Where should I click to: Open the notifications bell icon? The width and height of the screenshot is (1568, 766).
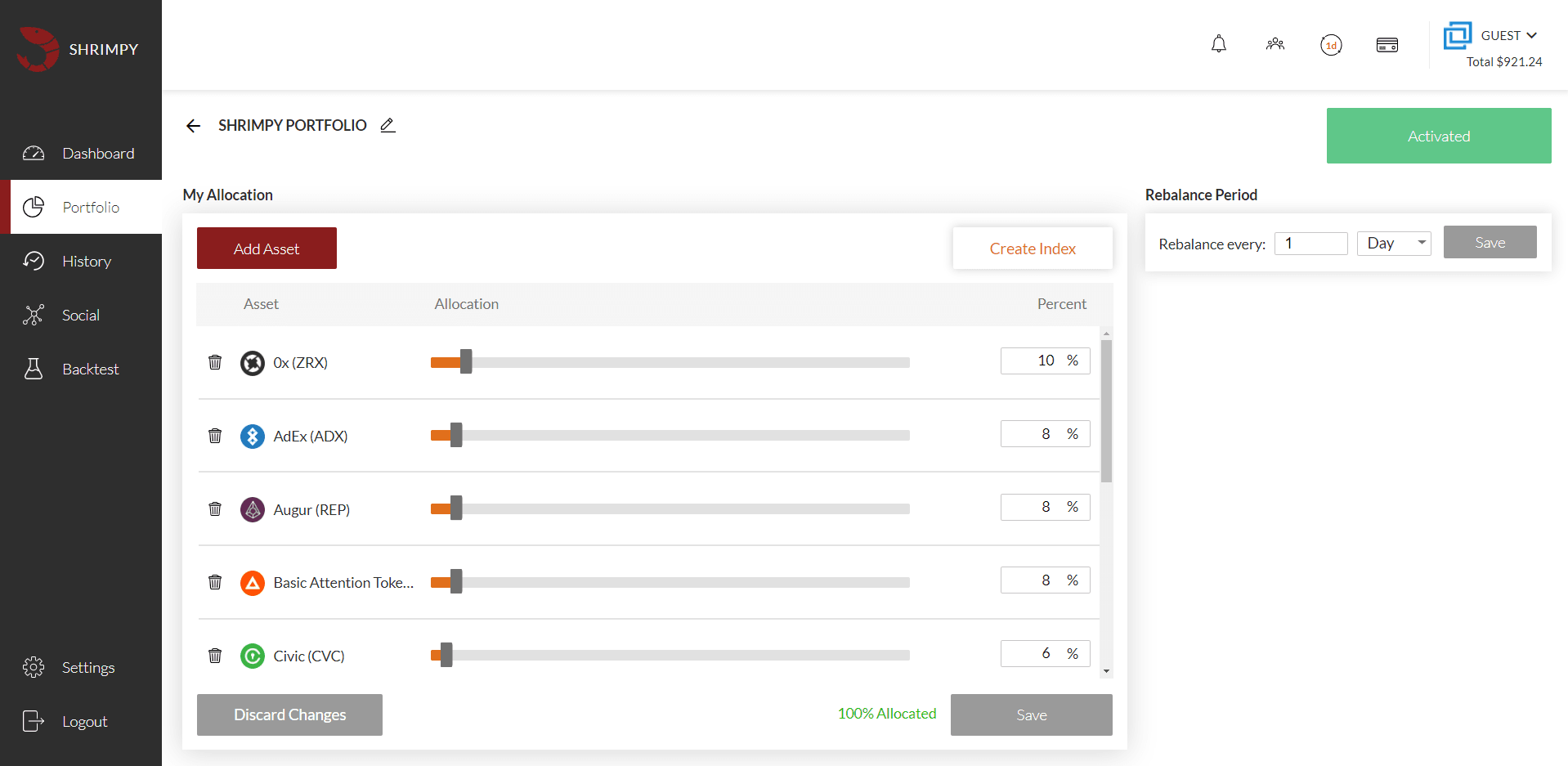[x=1219, y=44]
